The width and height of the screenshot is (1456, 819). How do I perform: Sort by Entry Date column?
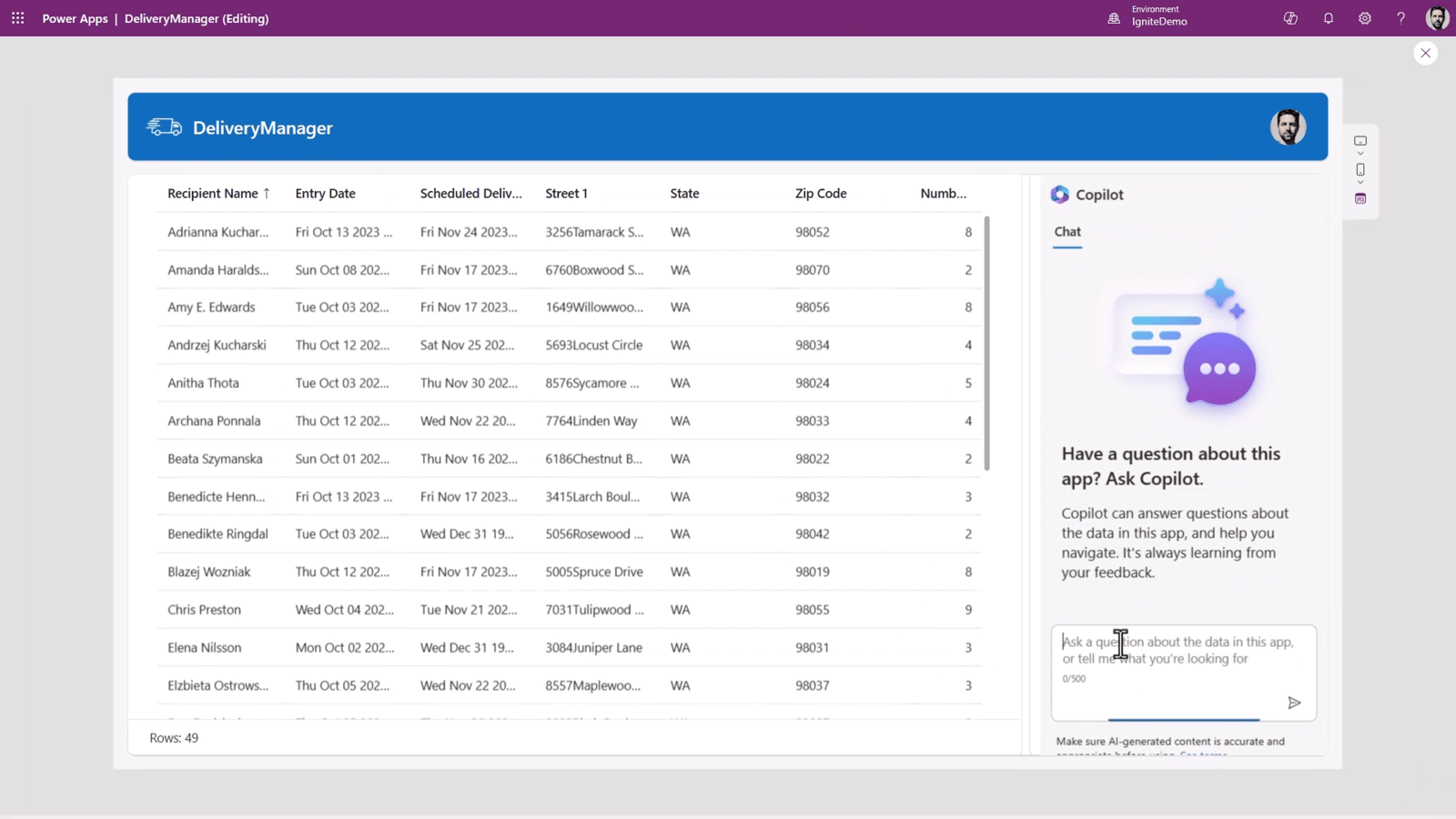tap(325, 193)
